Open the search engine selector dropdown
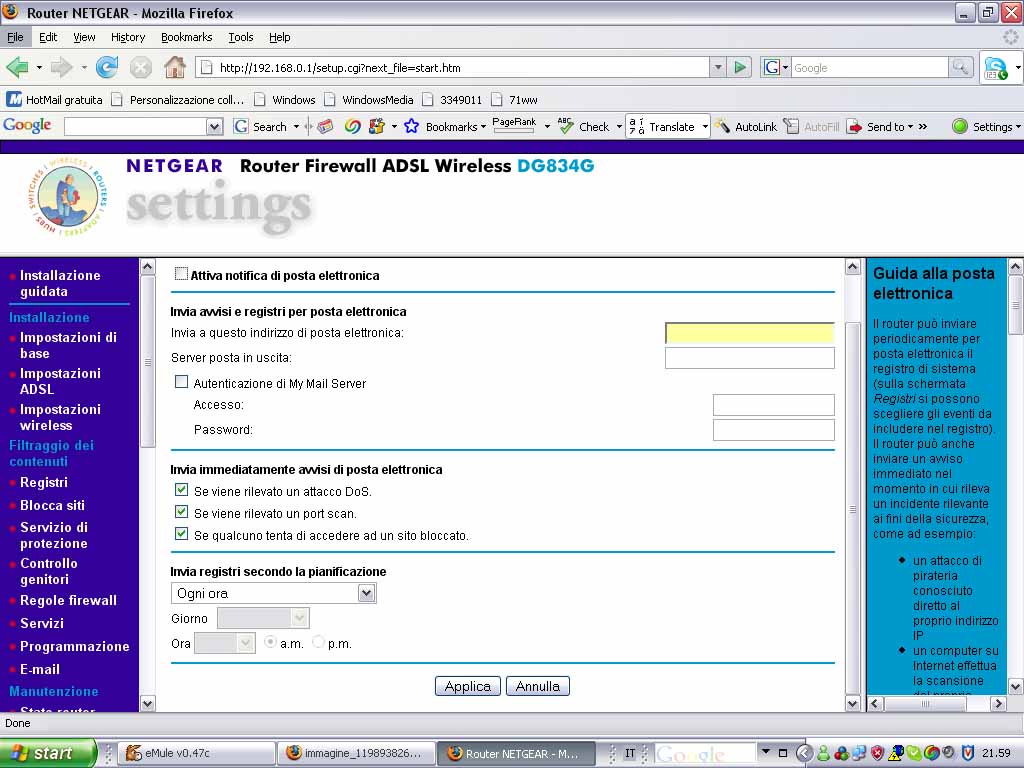Image resolution: width=1024 pixels, height=768 pixels. tap(776, 67)
